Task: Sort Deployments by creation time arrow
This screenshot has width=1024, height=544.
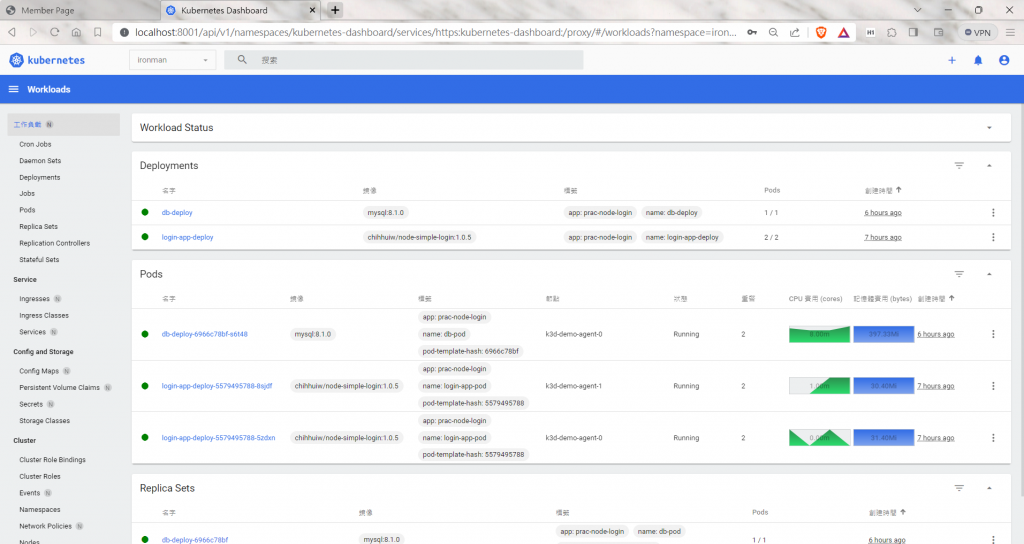Action: tap(899, 190)
